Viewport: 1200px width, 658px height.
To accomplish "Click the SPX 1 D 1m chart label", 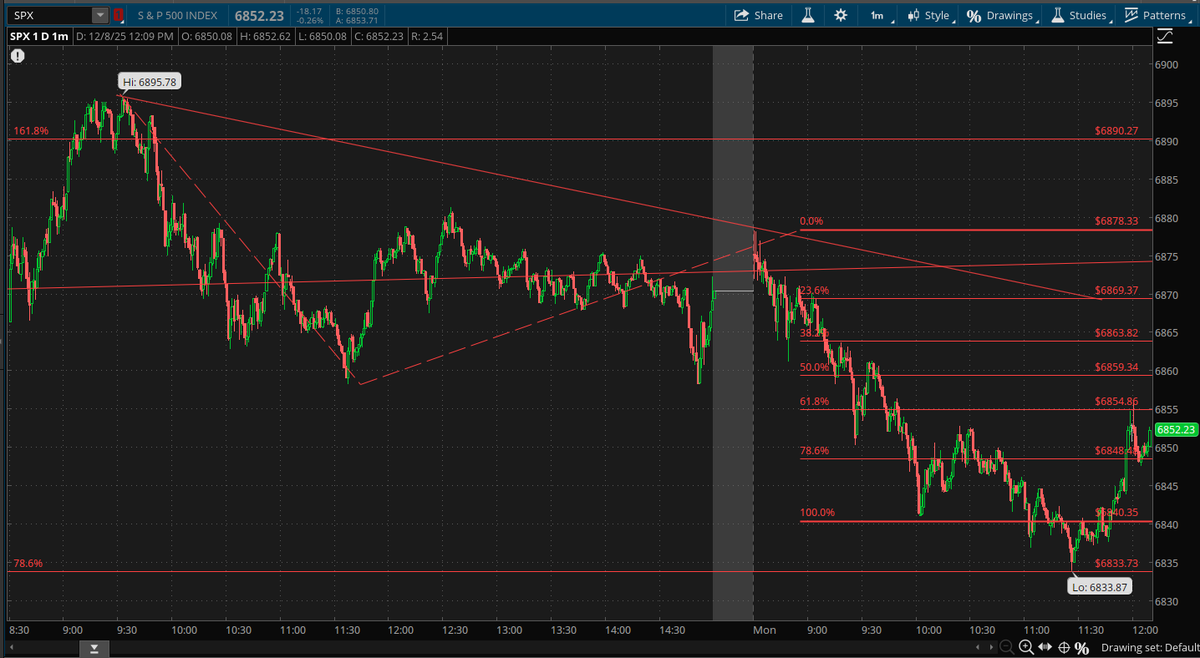I will [41, 36].
